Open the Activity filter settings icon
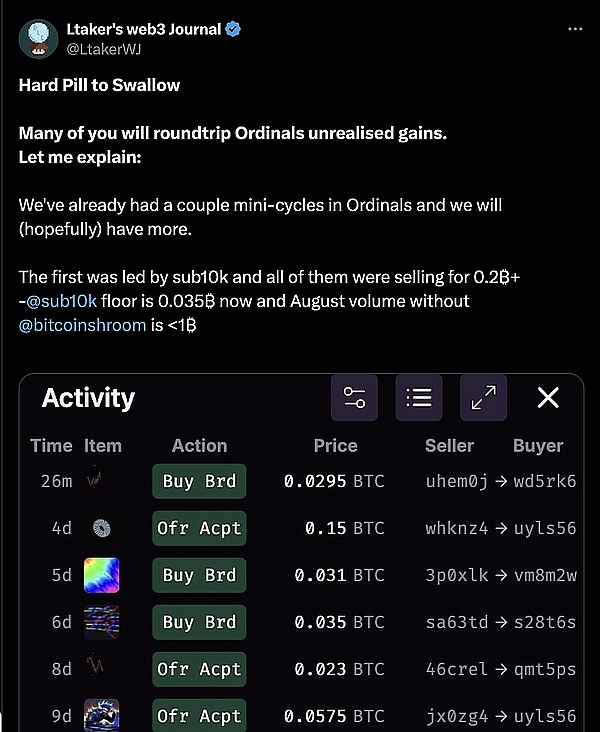This screenshot has width=600, height=732. pos(354,398)
